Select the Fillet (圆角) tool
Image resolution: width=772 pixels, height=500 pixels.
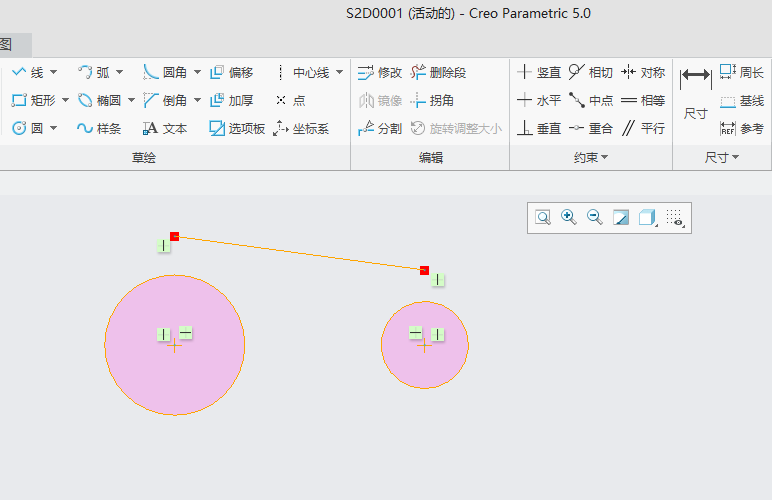click(x=165, y=73)
